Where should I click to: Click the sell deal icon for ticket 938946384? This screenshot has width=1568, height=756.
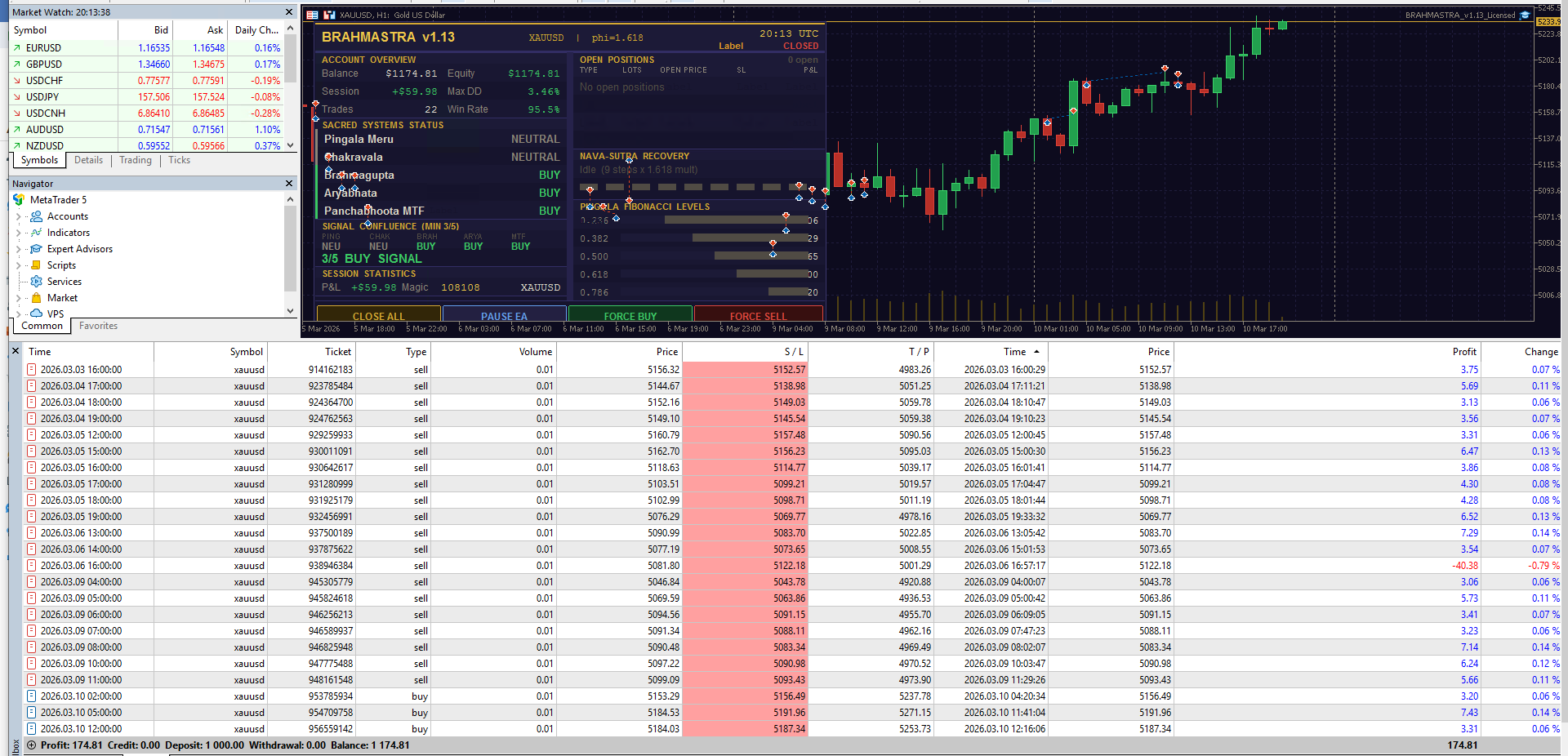[x=32, y=566]
